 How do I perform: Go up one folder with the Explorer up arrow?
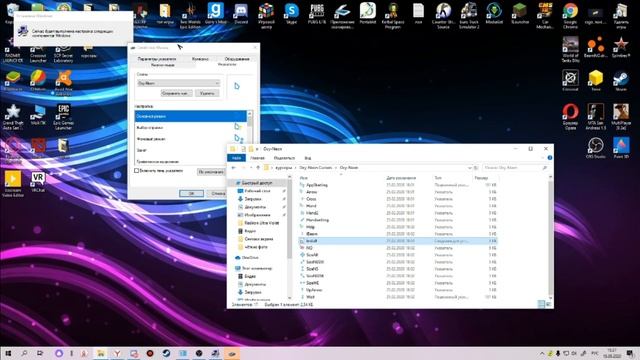tap(258, 168)
